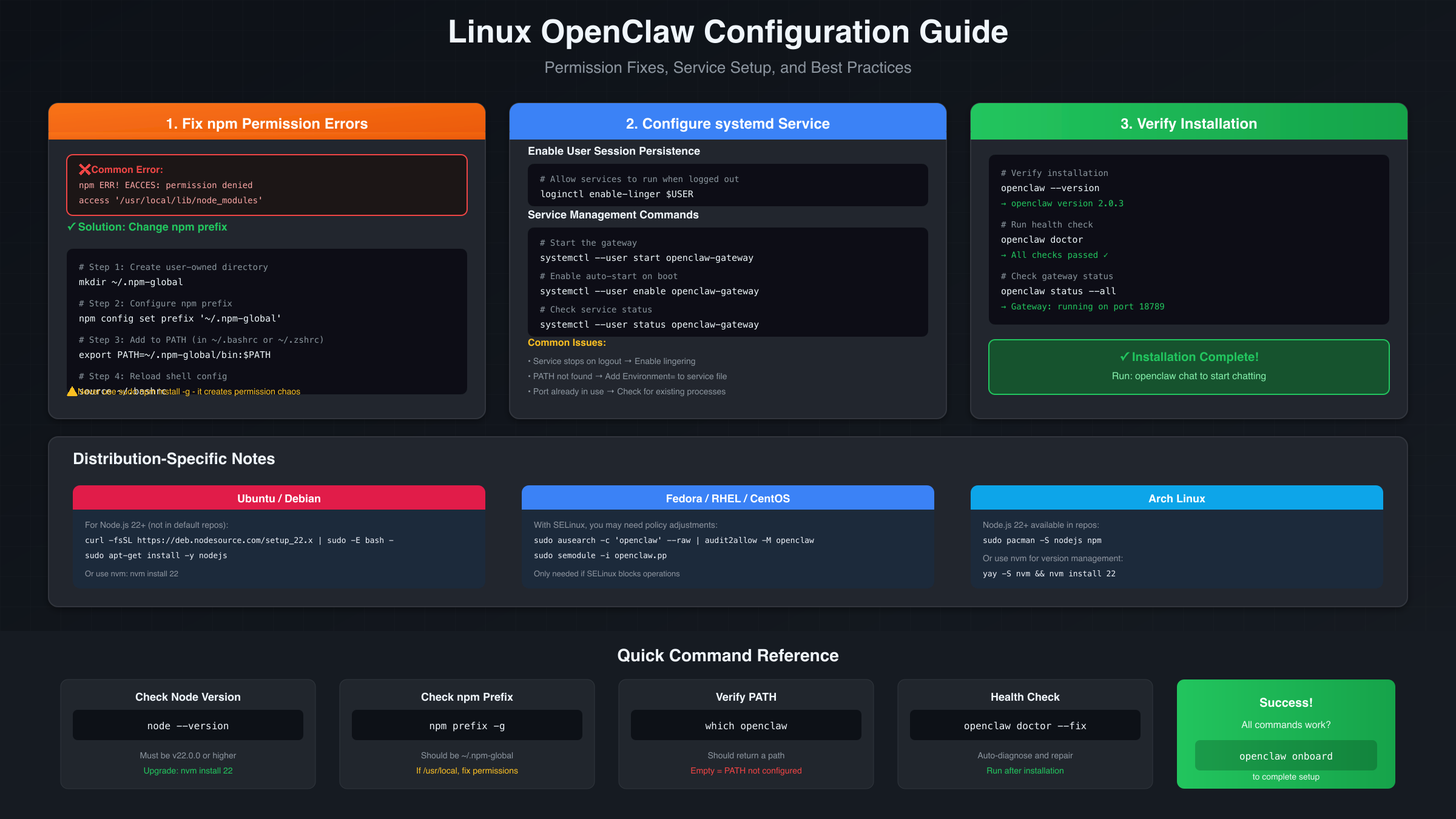Click the Upgrade: nvm install 22 link
Screen dimensions: 1456x819
187,770
